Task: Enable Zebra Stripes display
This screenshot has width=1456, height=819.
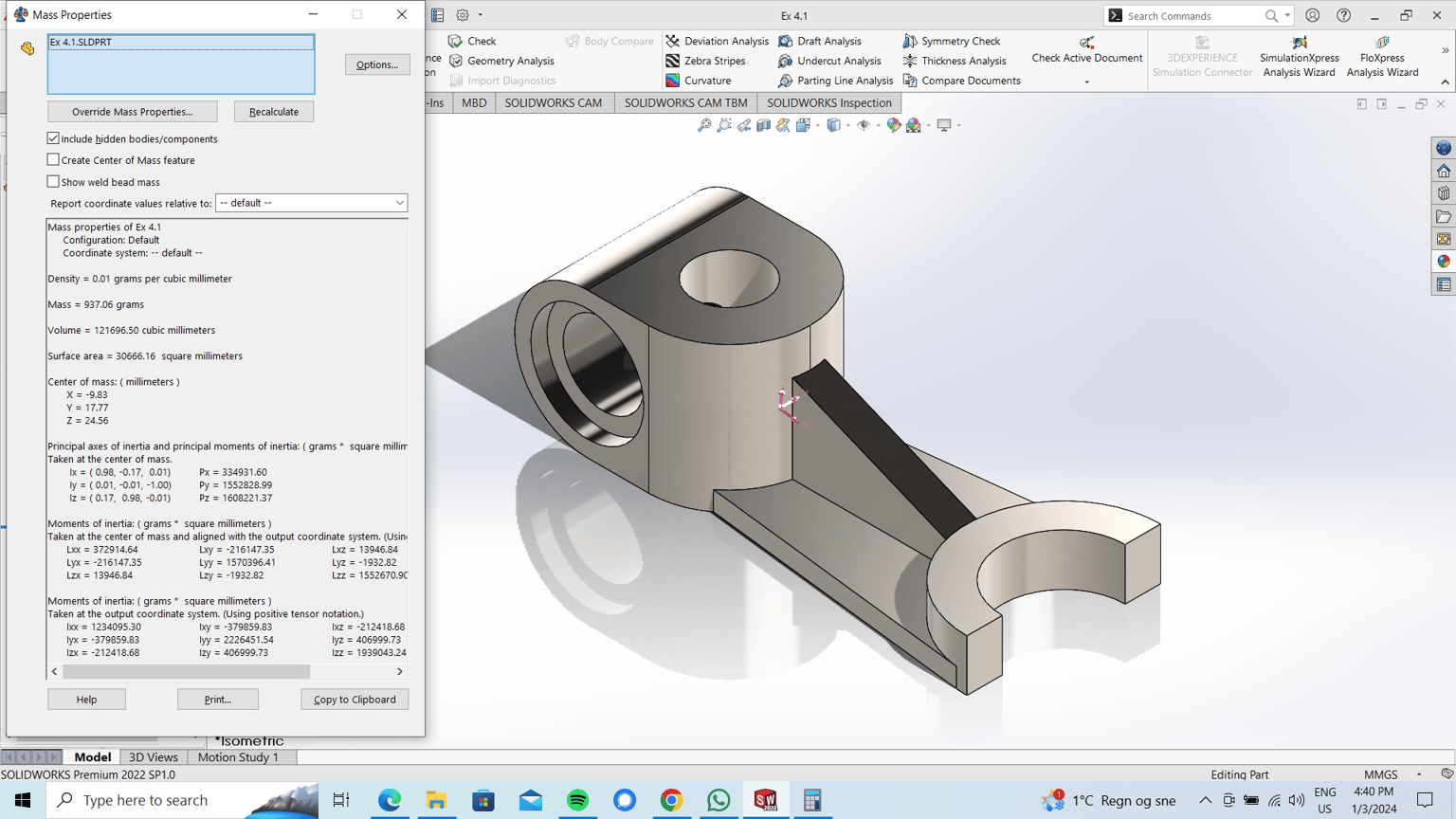Action: [x=705, y=61]
